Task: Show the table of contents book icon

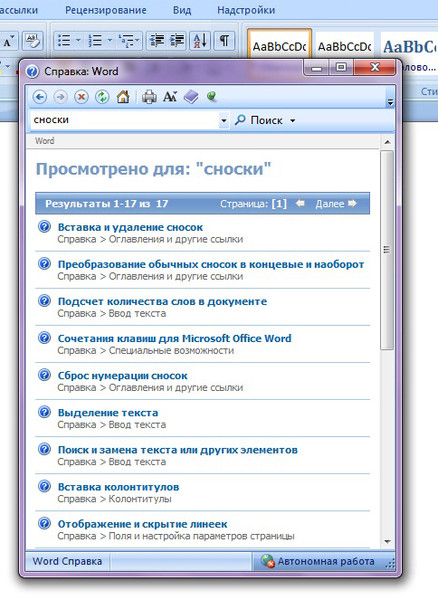Action: point(191,97)
